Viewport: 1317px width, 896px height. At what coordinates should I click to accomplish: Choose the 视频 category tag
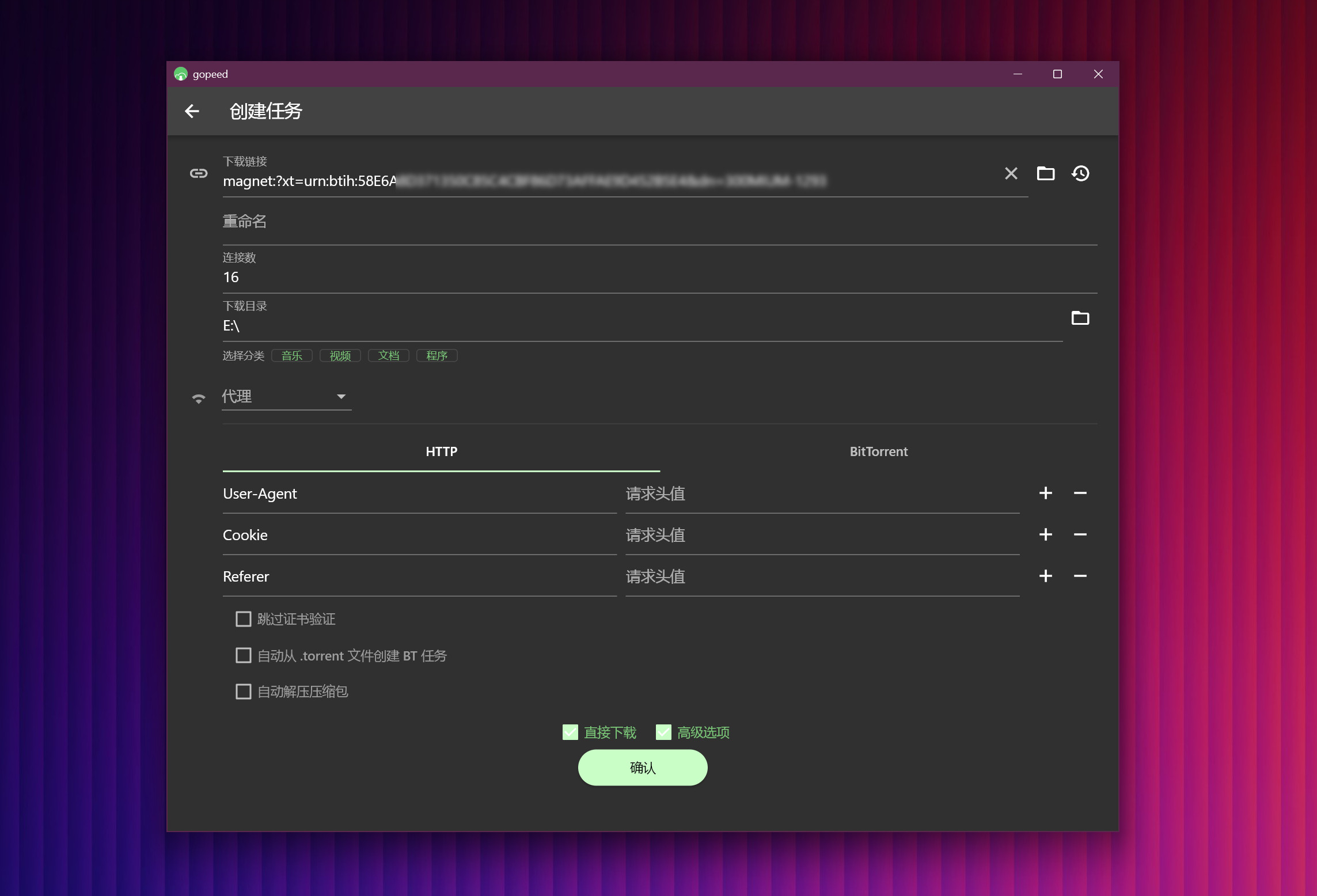(340, 356)
